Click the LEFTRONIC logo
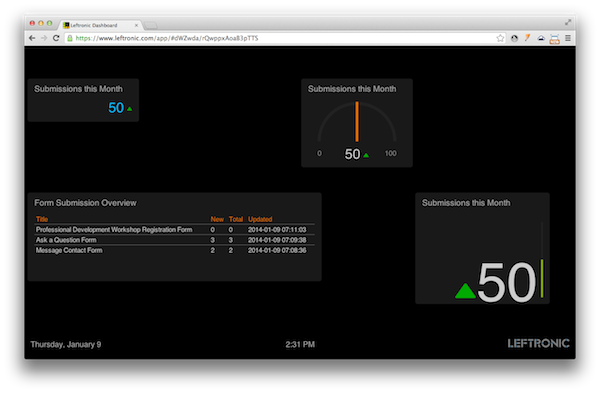The width and height of the screenshot is (600, 393). [x=538, y=343]
